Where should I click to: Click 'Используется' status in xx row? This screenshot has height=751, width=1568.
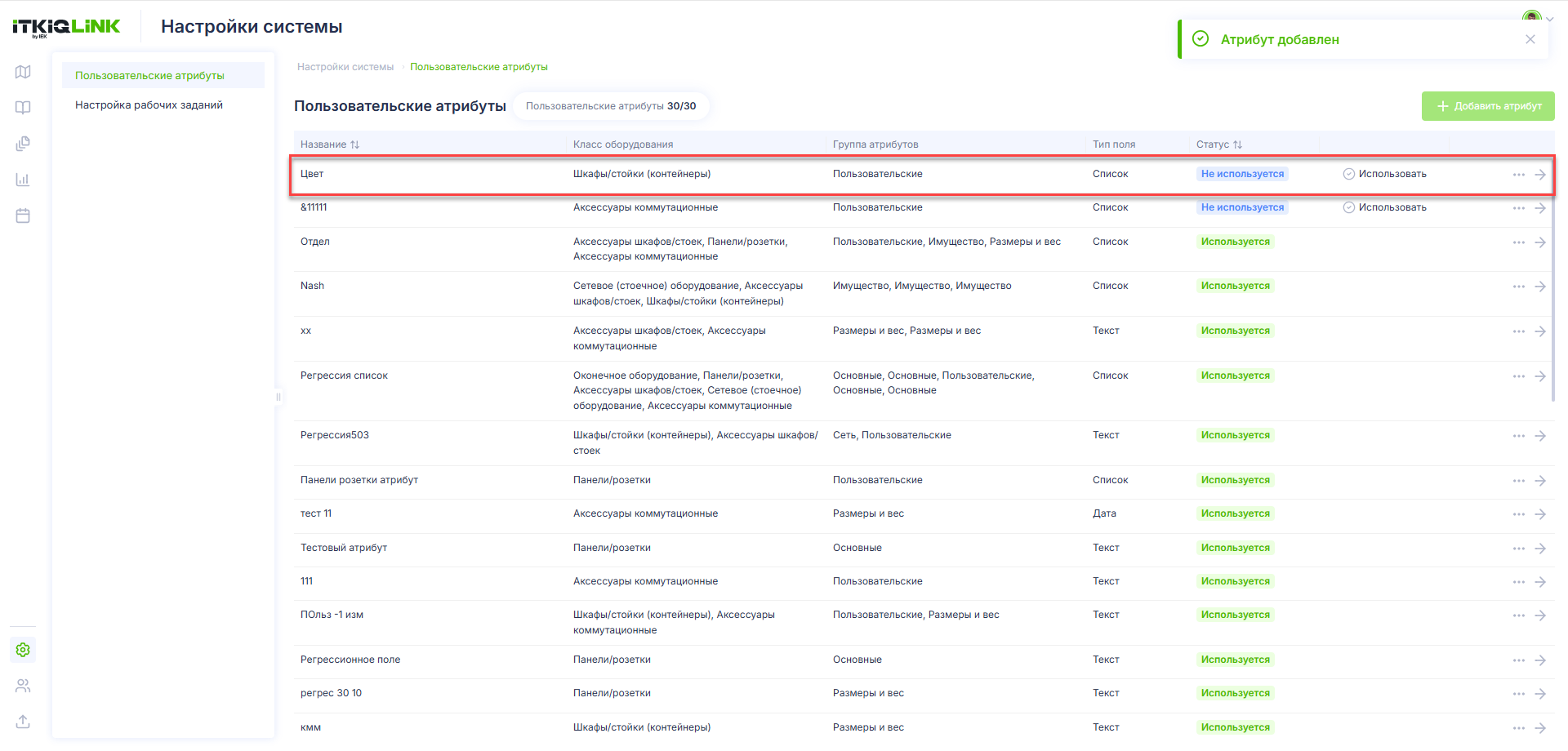click(x=1236, y=331)
